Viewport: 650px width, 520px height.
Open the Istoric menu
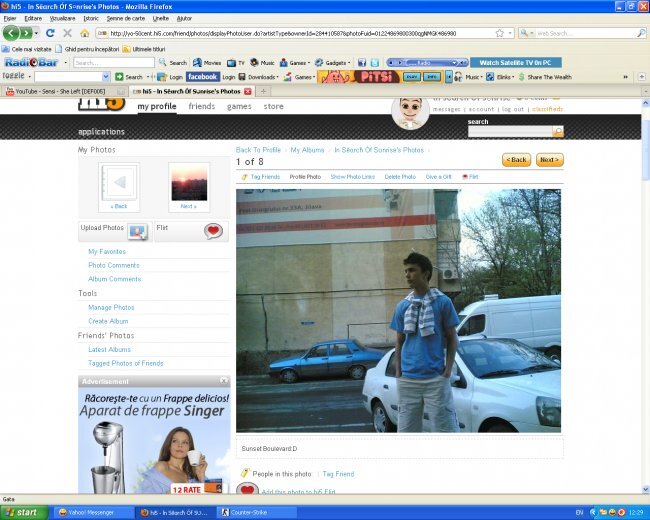pyautogui.click(x=91, y=18)
